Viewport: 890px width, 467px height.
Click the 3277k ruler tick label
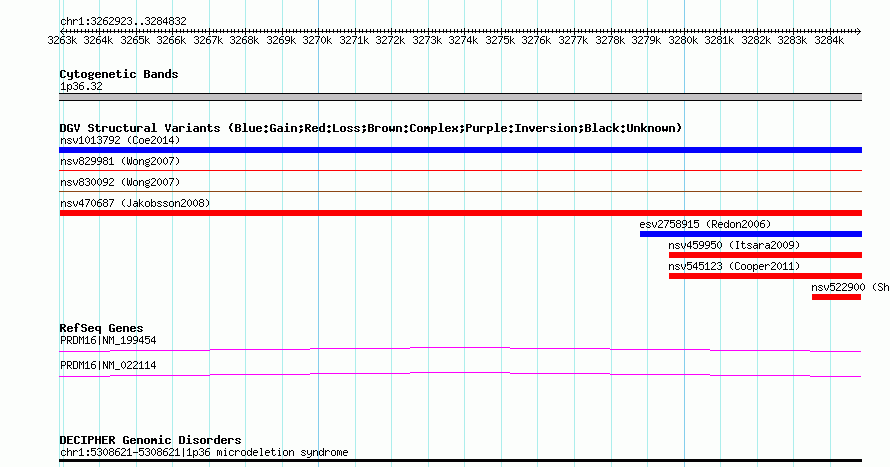[573, 40]
